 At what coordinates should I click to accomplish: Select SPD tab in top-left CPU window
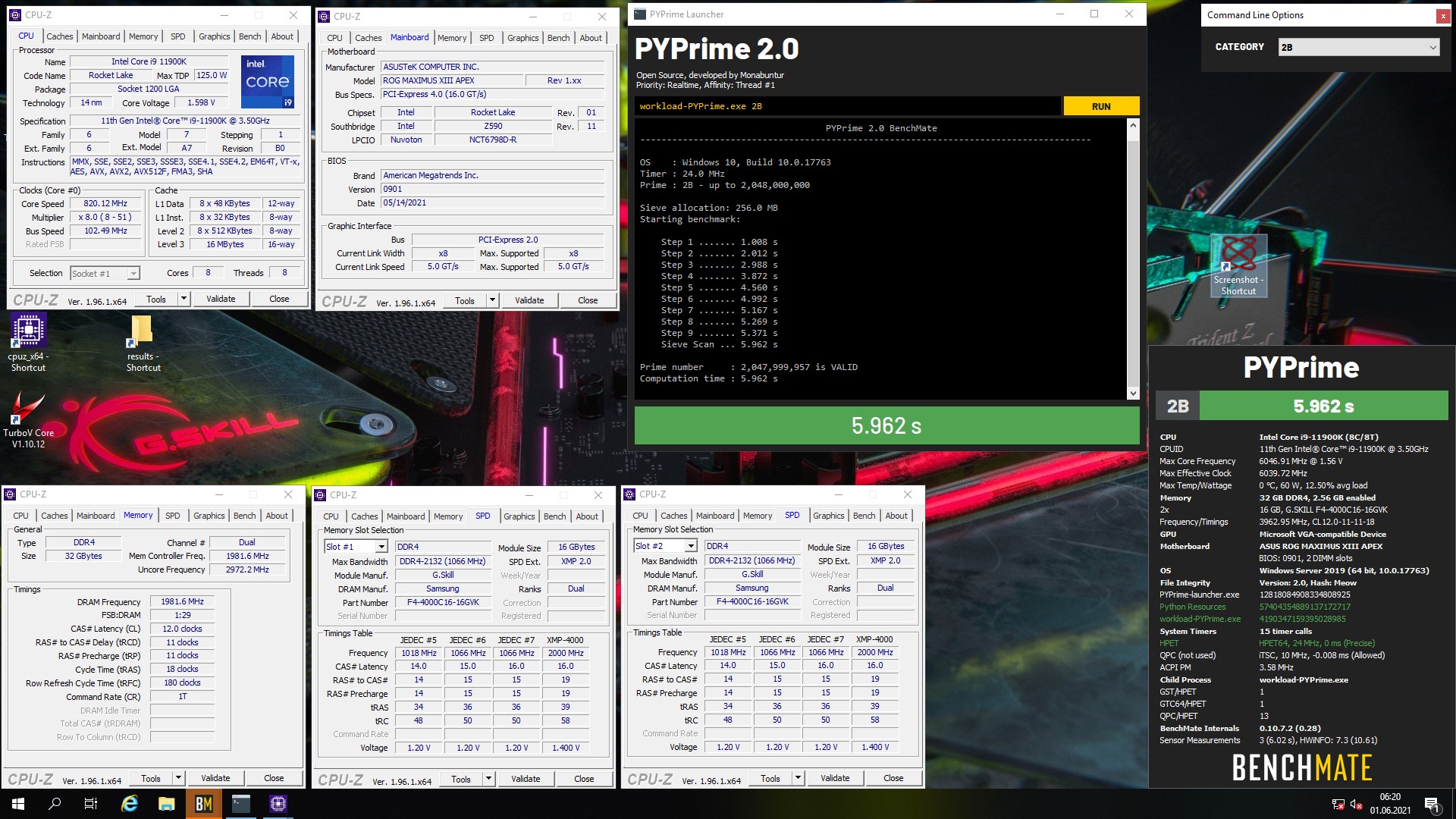click(x=178, y=36)
